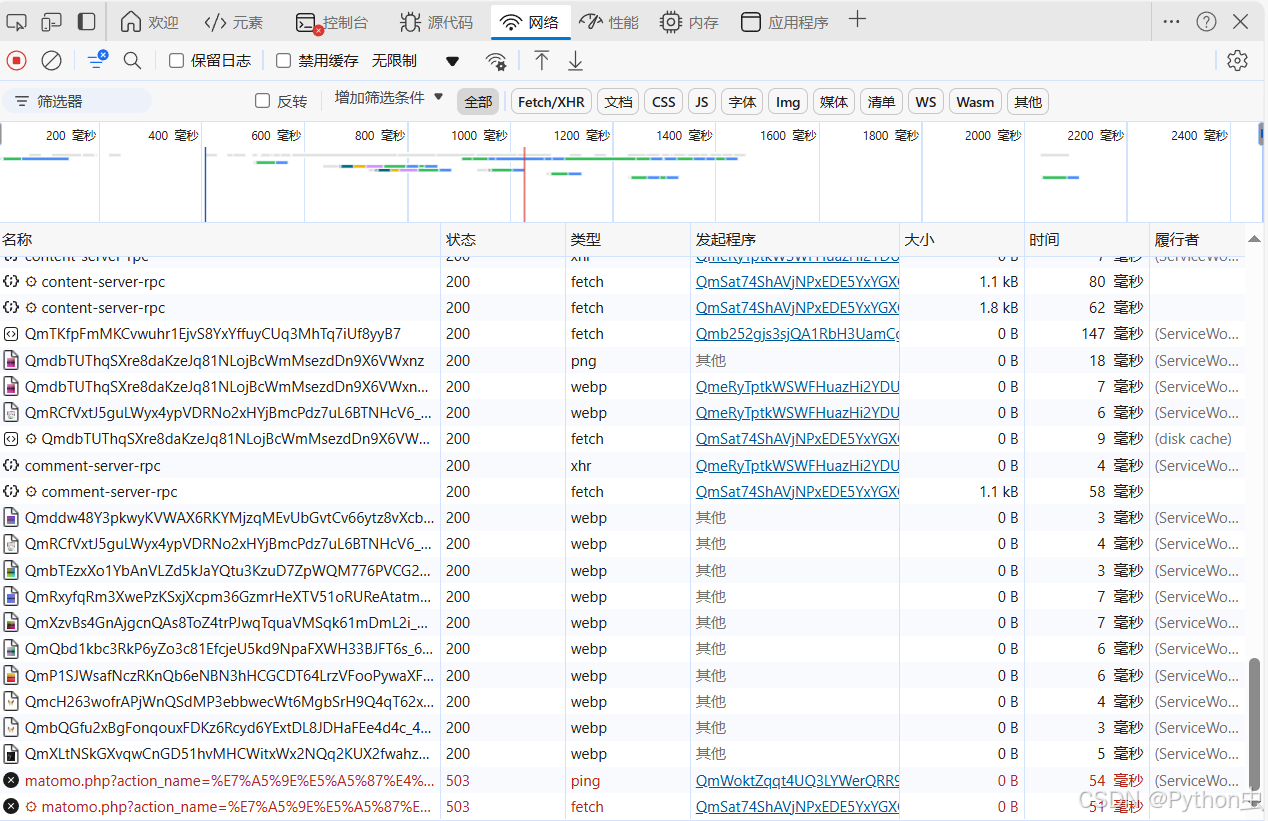Click the stop recording network log button
The width and height of the screenshot is (1268, 821).
16,61
